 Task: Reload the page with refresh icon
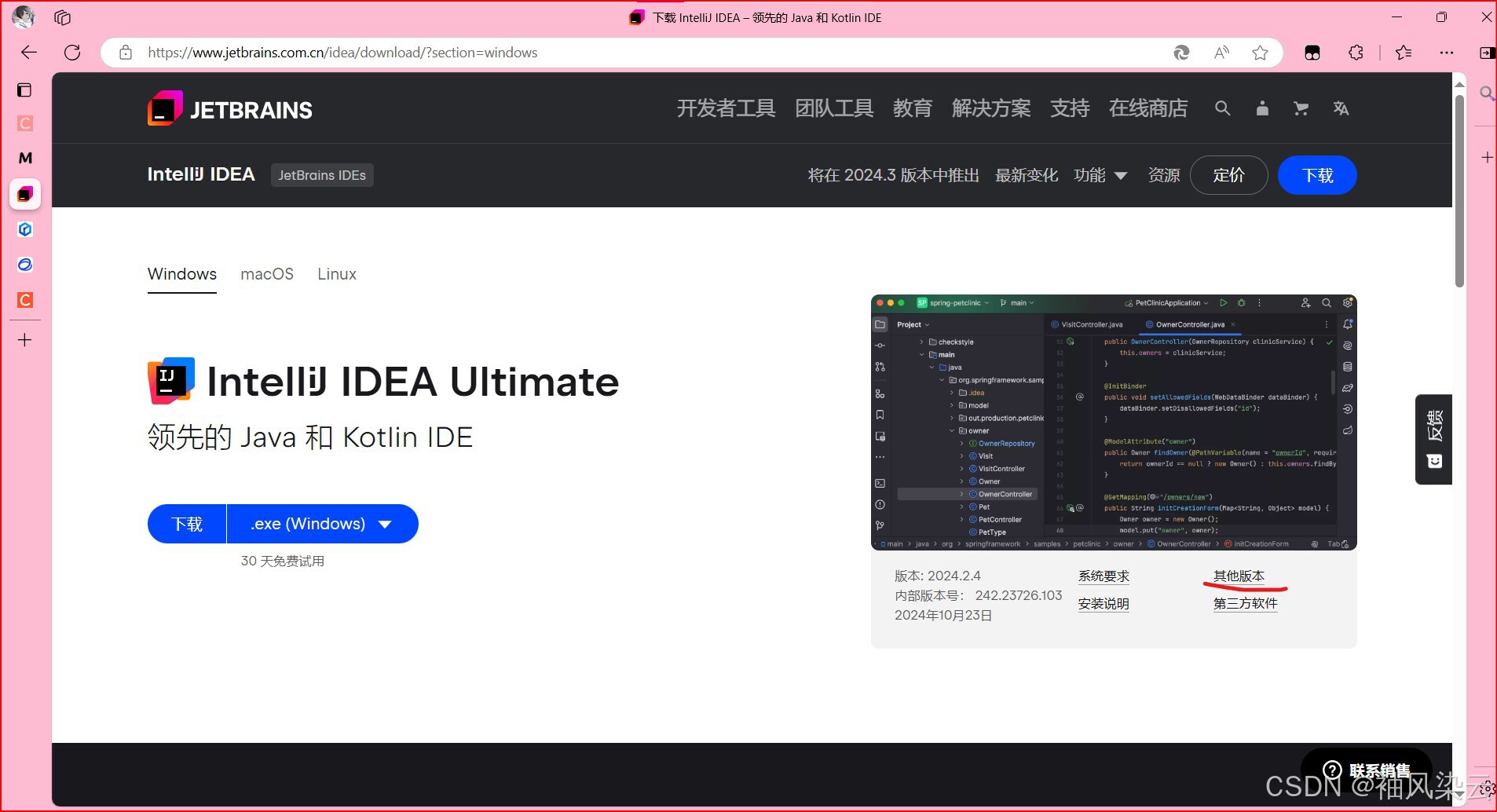click(x=72, y=53)
